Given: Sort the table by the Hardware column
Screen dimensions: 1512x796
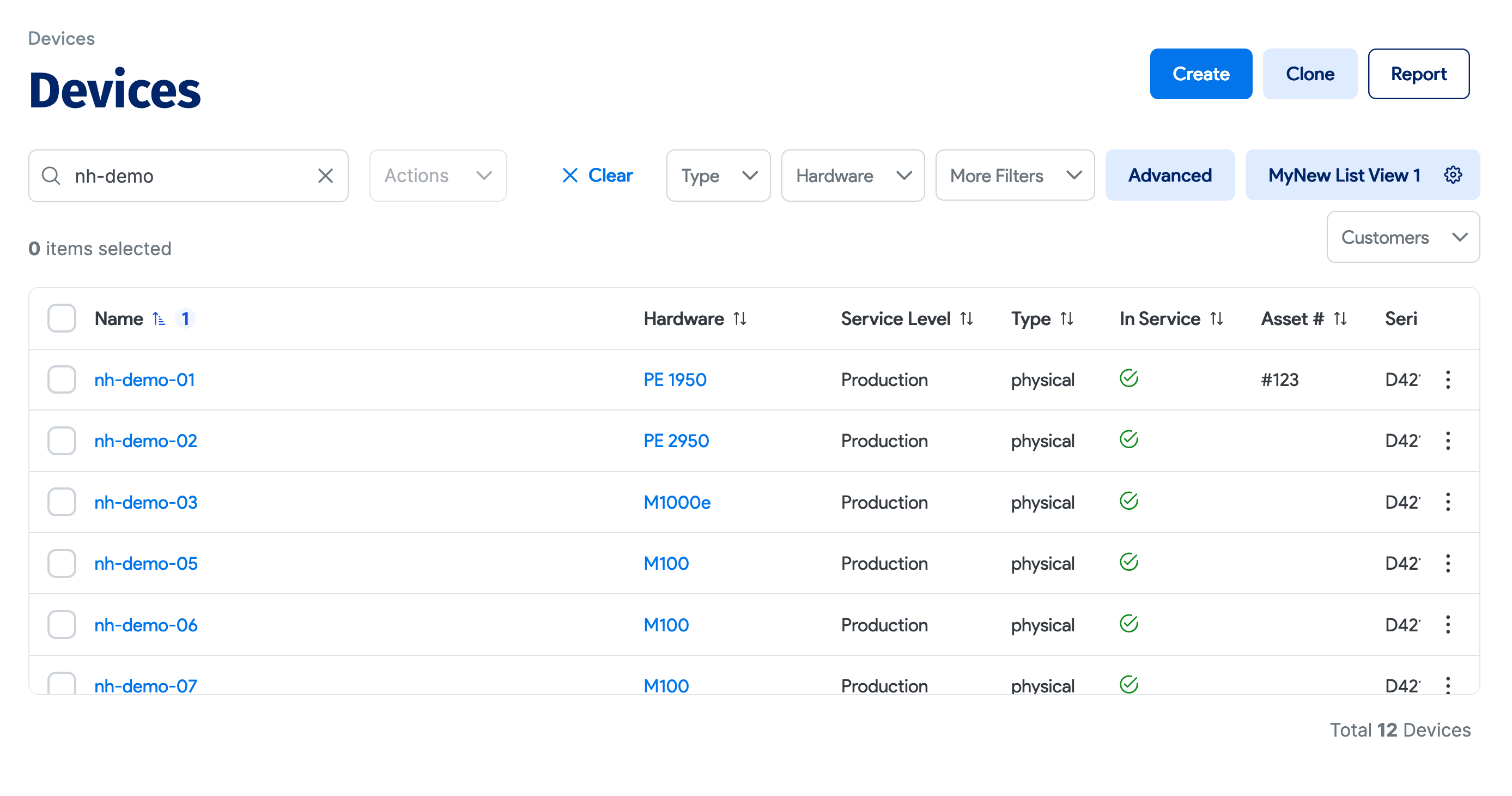Looking at the screenshot, I should 740,318.
